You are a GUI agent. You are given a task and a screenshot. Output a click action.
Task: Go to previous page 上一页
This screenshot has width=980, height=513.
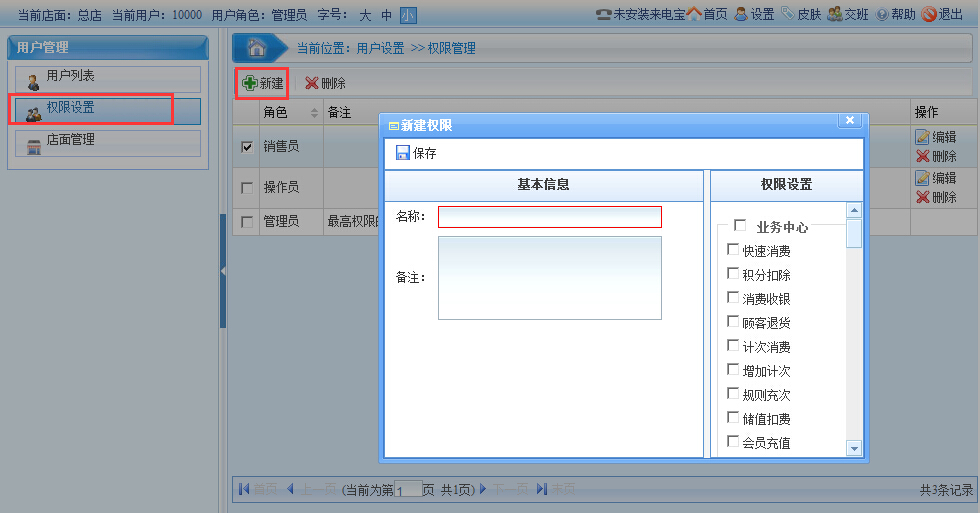311,489
